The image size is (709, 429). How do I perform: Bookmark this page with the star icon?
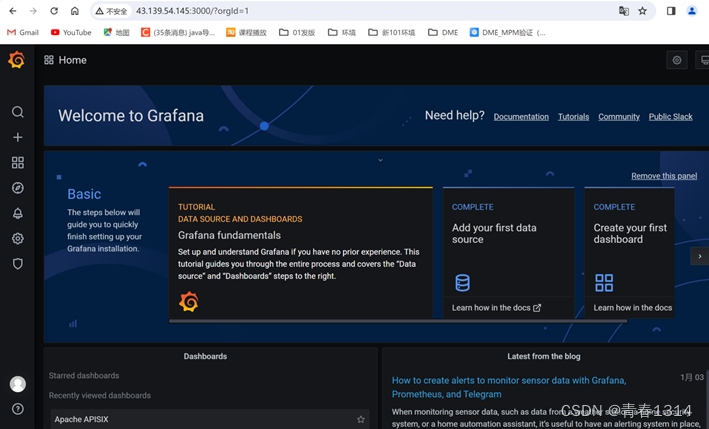(x=643, y=11)
